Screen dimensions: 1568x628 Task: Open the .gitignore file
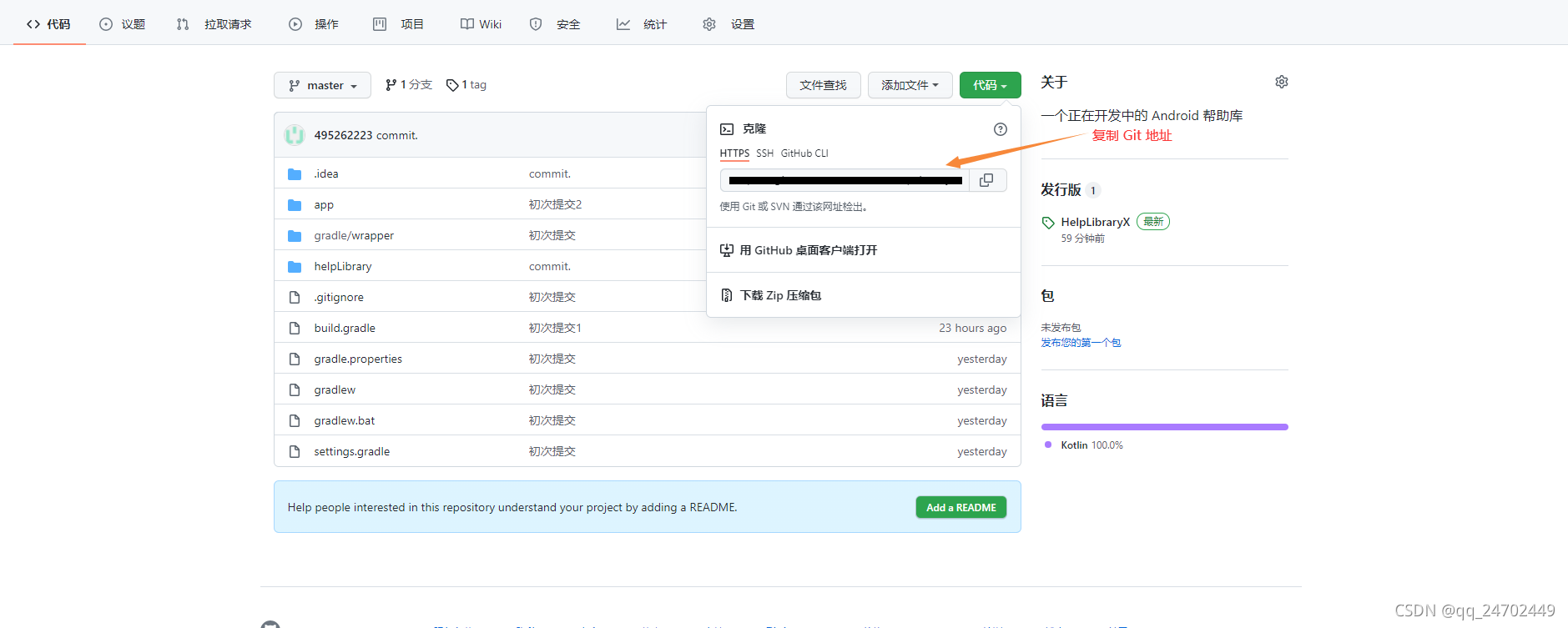[x=339, y=298]
